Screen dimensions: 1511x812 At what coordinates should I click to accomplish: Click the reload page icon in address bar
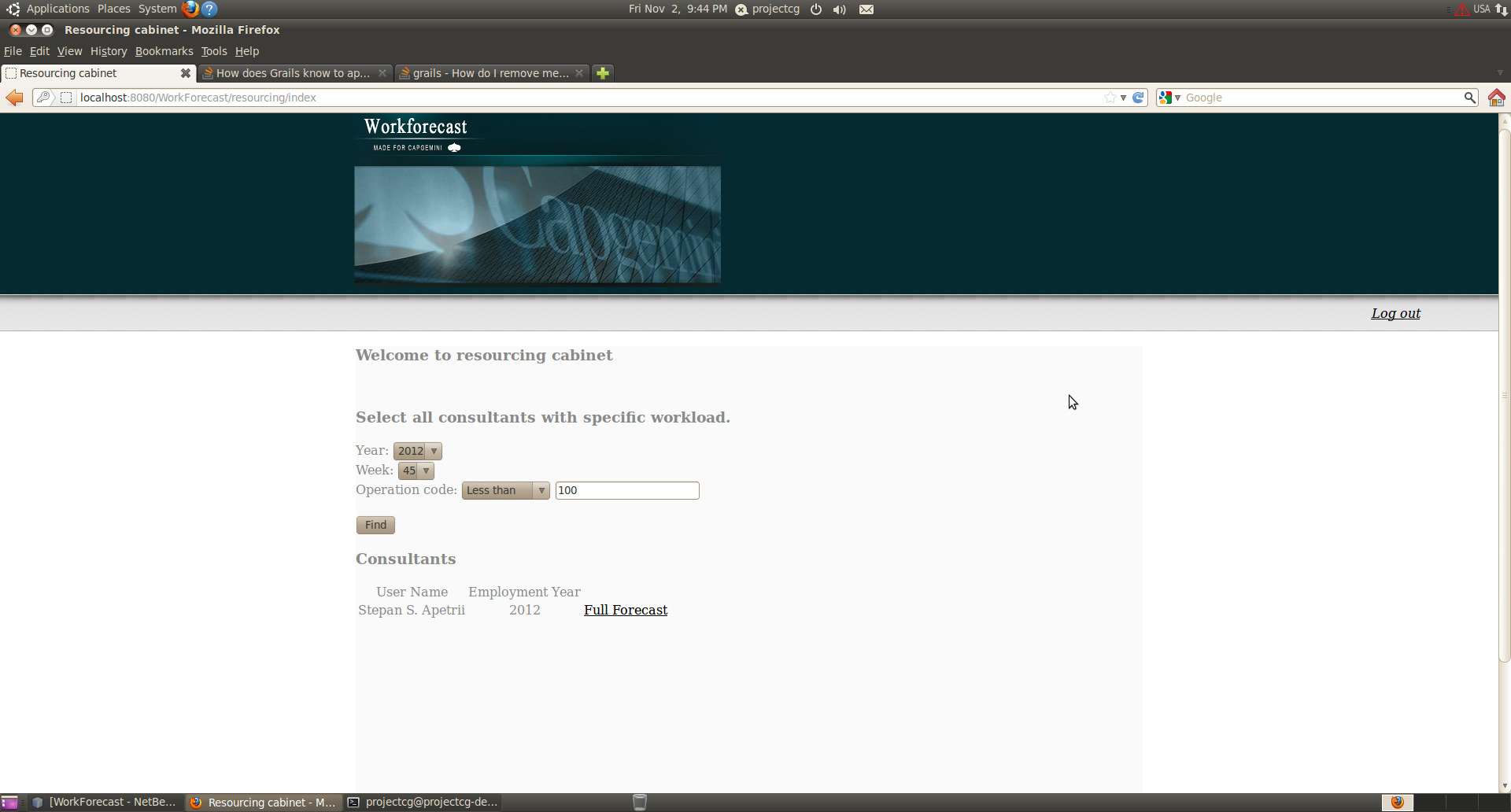click(1138, 98)
